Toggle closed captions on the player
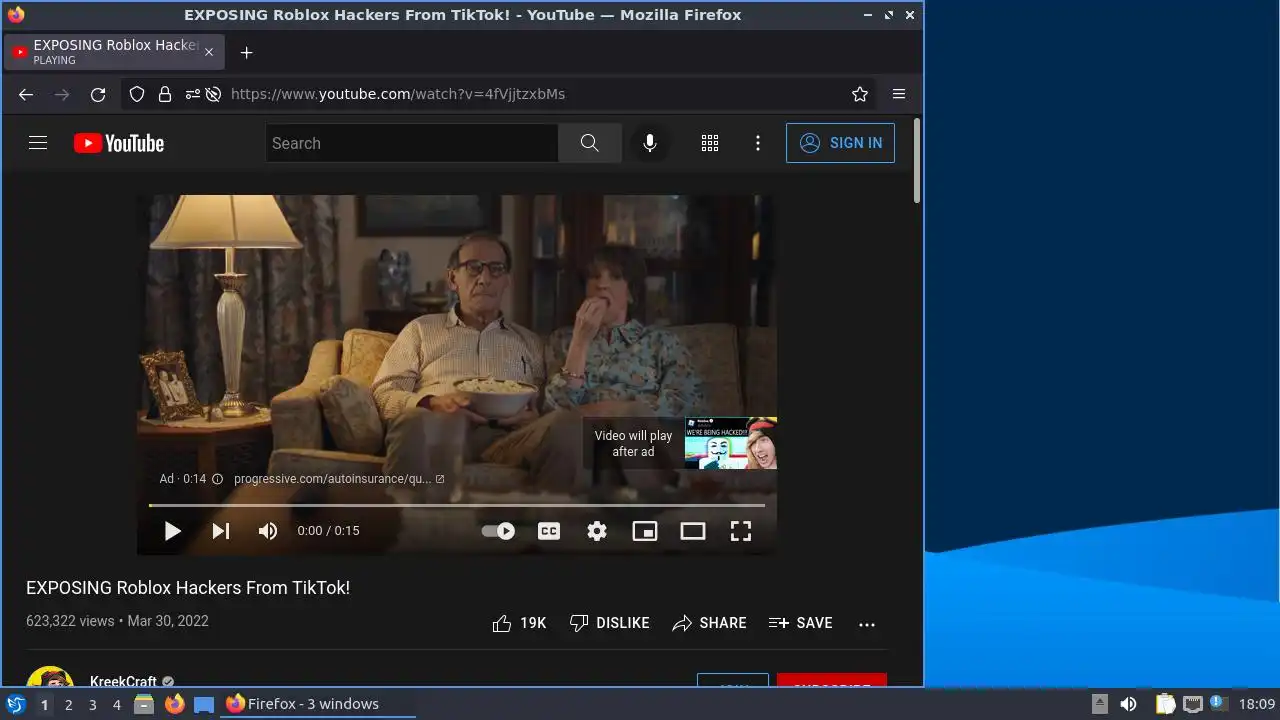 (x=549, y=531)
